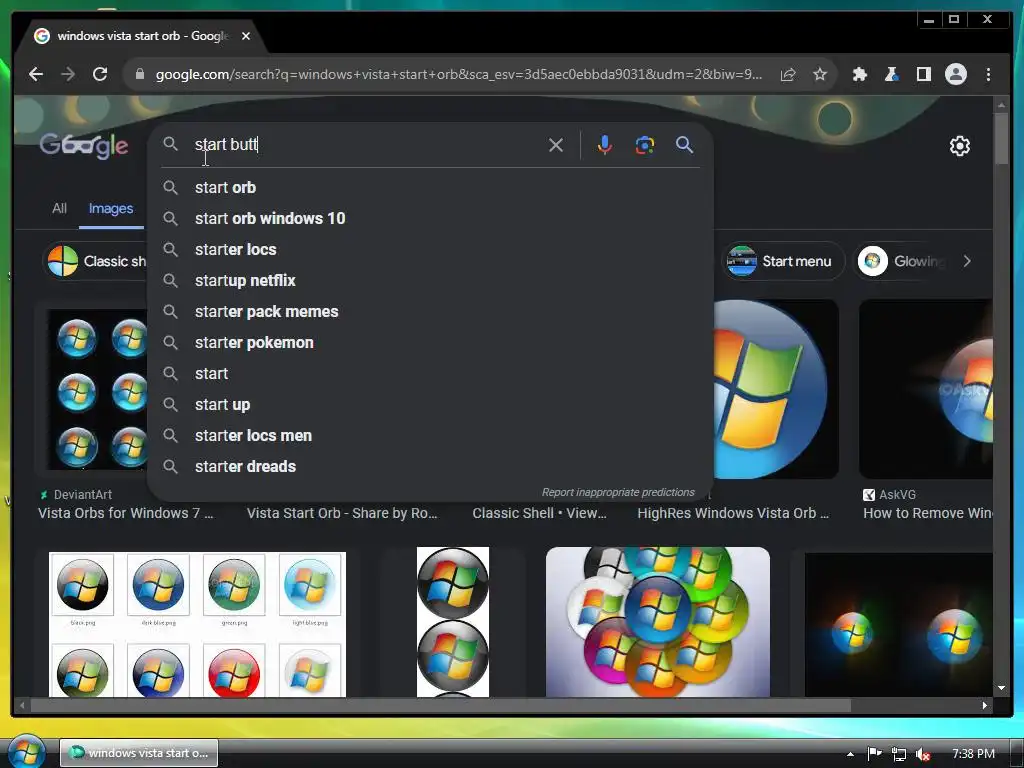Select the 'starter pack memes' suggestion
Image resolution: width=1024 pixels, height=768 pixels.
[431, 312]
